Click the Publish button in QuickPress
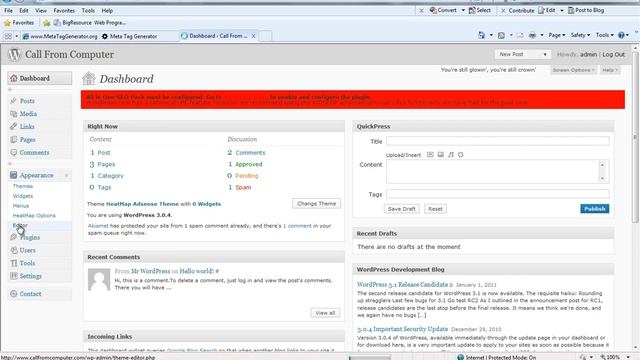Image resolution: width=640 pixels, height=360 pixels. click(595, 209)
